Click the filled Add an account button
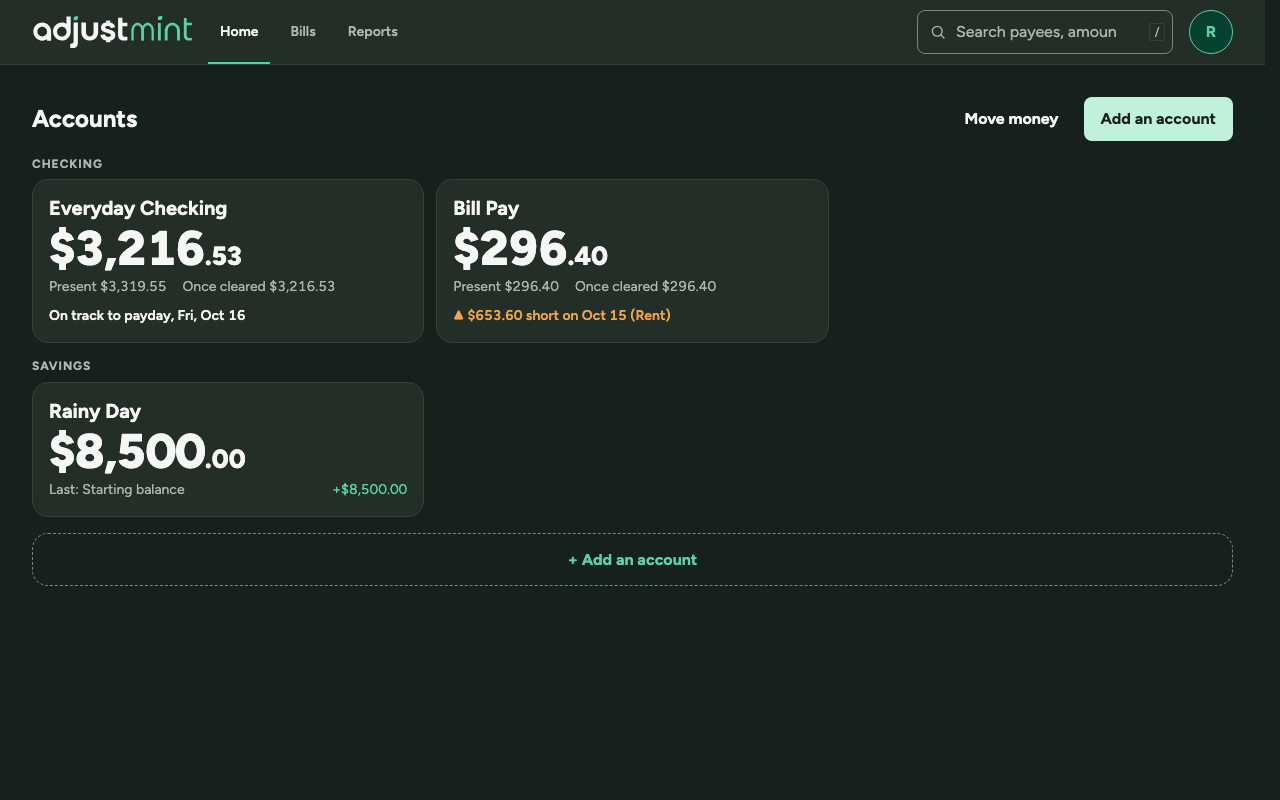 pyautogui.click(x=1158, y=119)
